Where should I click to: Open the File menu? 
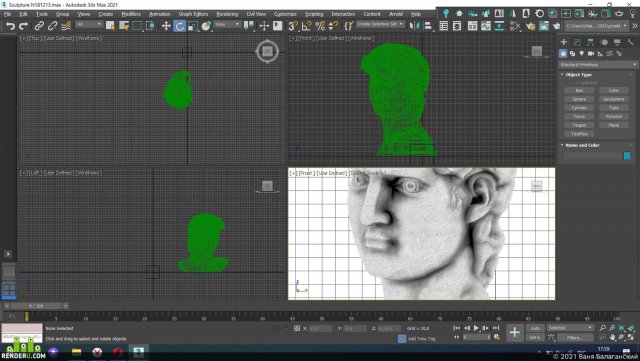click(7, 14)
